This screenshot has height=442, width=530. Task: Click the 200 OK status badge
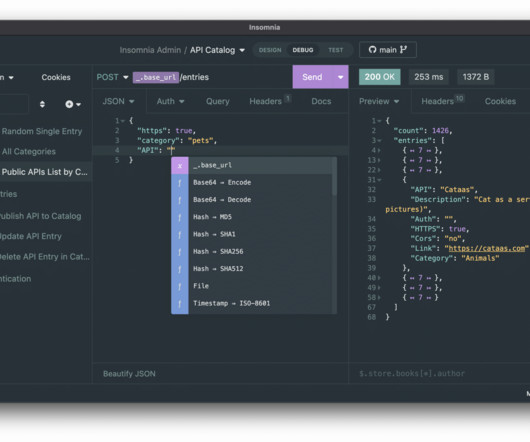coord(380,77)
